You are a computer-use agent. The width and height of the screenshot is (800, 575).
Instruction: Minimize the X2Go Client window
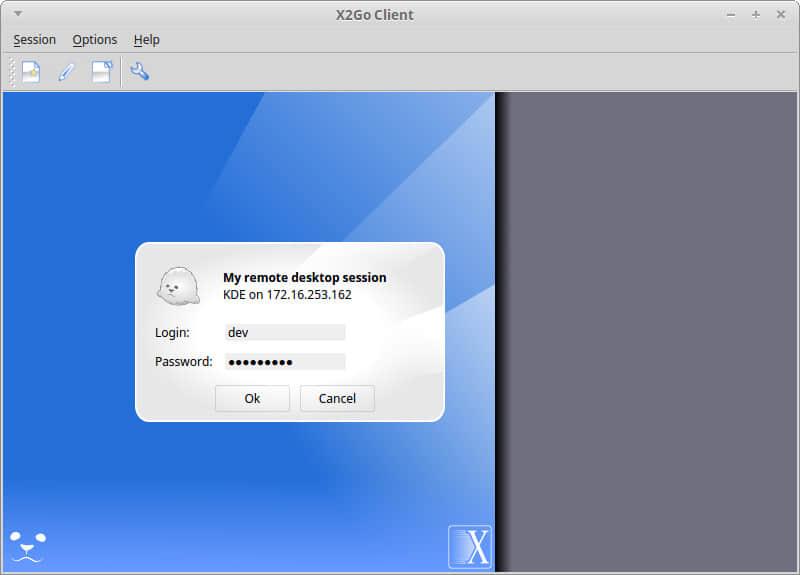tap(731, 15)
